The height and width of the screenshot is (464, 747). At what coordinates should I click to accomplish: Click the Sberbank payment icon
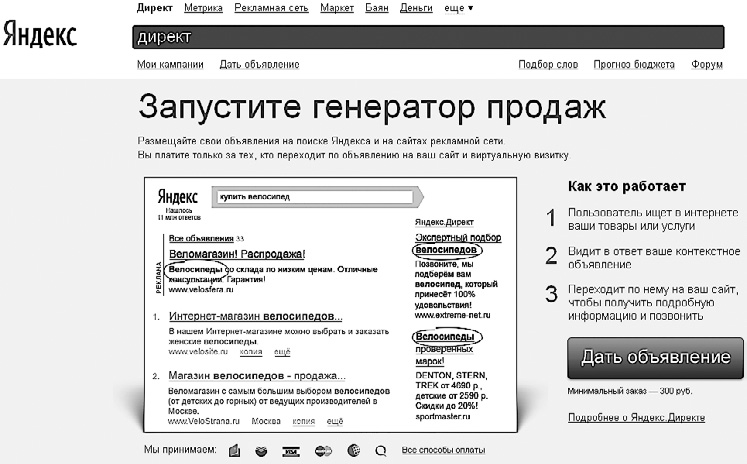(x=261, y=451)
